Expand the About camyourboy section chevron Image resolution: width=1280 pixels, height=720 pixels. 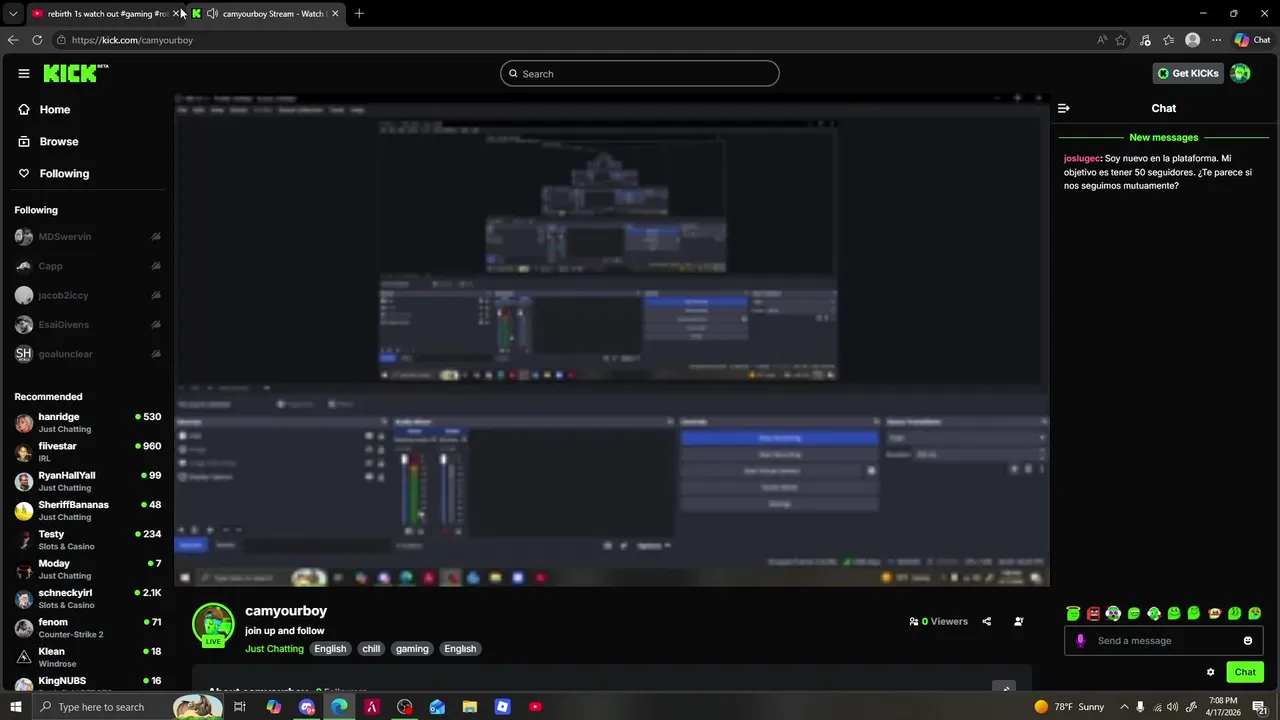pos(1004,688)
